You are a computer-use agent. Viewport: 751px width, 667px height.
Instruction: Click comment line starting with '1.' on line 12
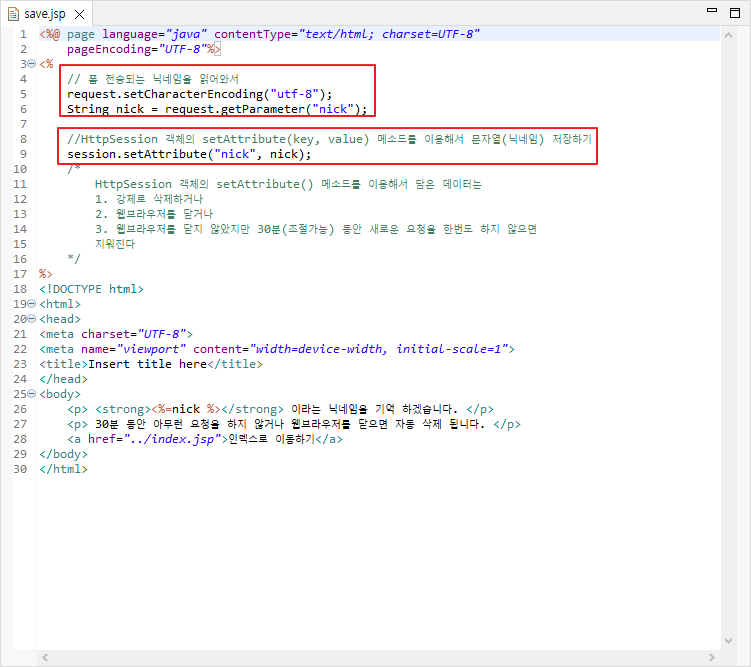pyautogui.click(x=149, y=199)
